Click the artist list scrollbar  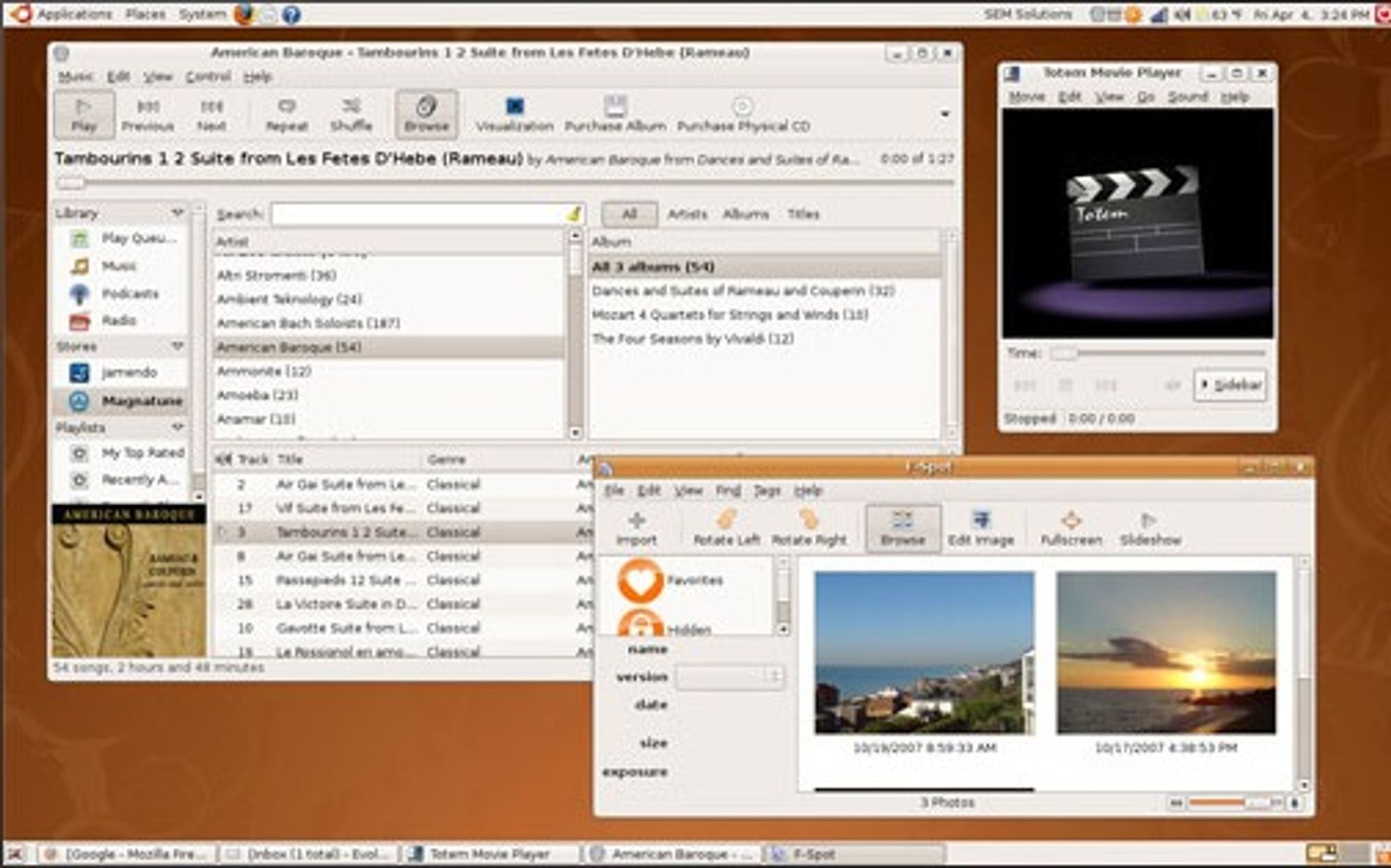(x=575, y=334)
